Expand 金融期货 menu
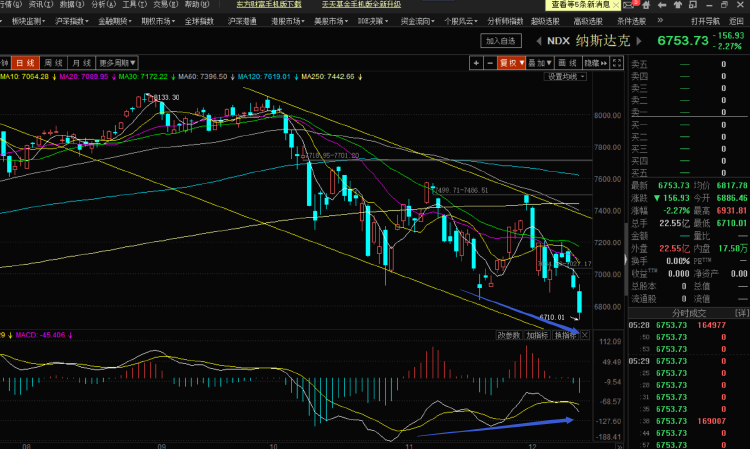This screenshot has height=449, width=750. [x=115, y=21]
